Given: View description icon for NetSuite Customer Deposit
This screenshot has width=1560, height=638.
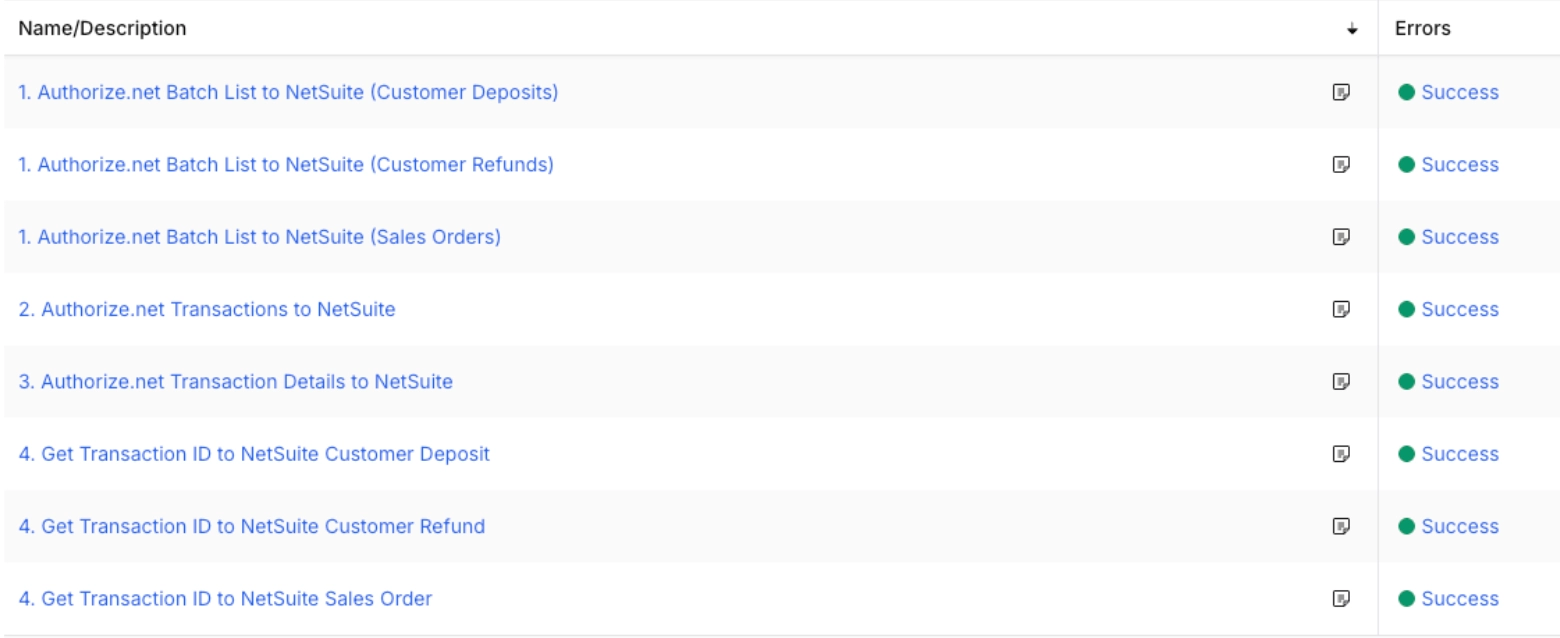Looking at the screenshot, I should point(1342,454).
